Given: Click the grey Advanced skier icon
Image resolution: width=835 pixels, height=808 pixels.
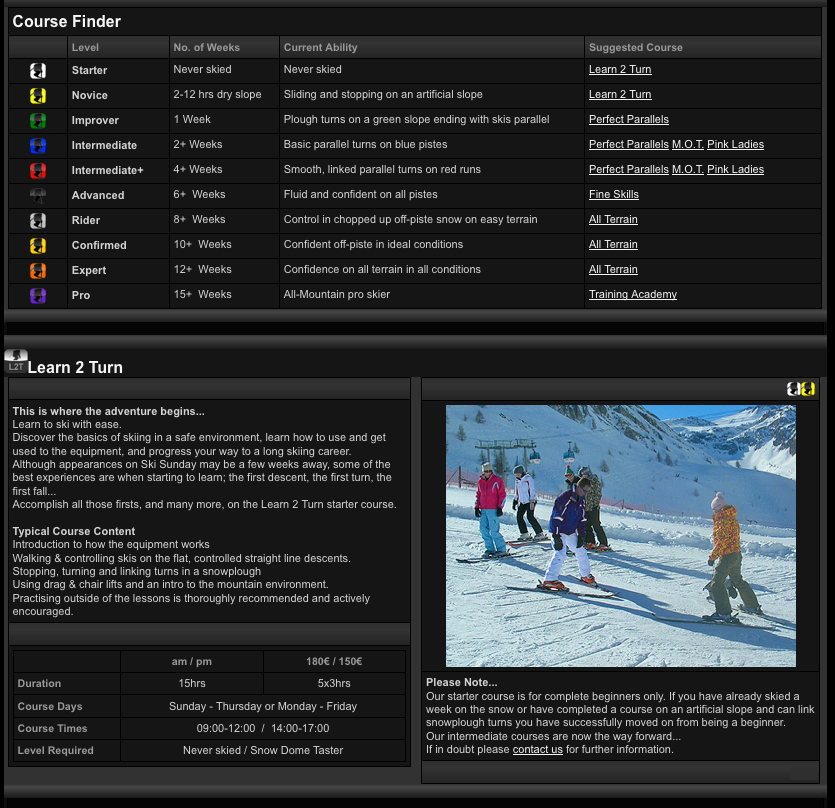Looking at the screenshot, I should [37, 195].
